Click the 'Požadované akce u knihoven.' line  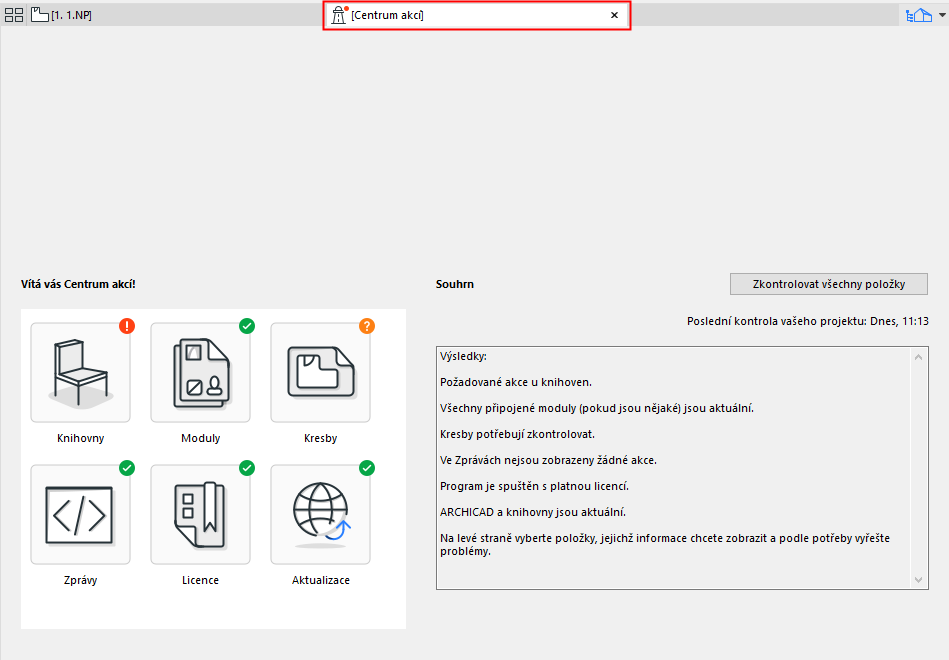(516, 382)
